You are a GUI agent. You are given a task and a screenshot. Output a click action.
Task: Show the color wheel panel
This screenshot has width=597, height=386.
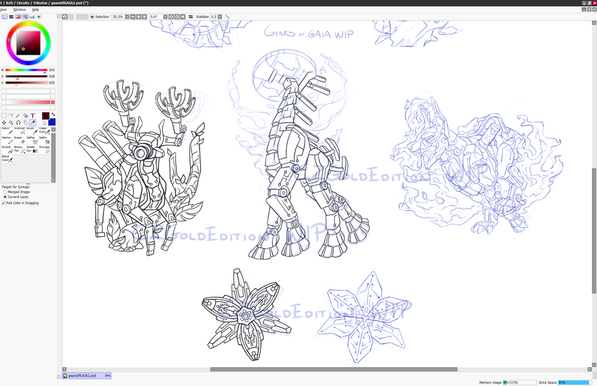tap(4, 17)
